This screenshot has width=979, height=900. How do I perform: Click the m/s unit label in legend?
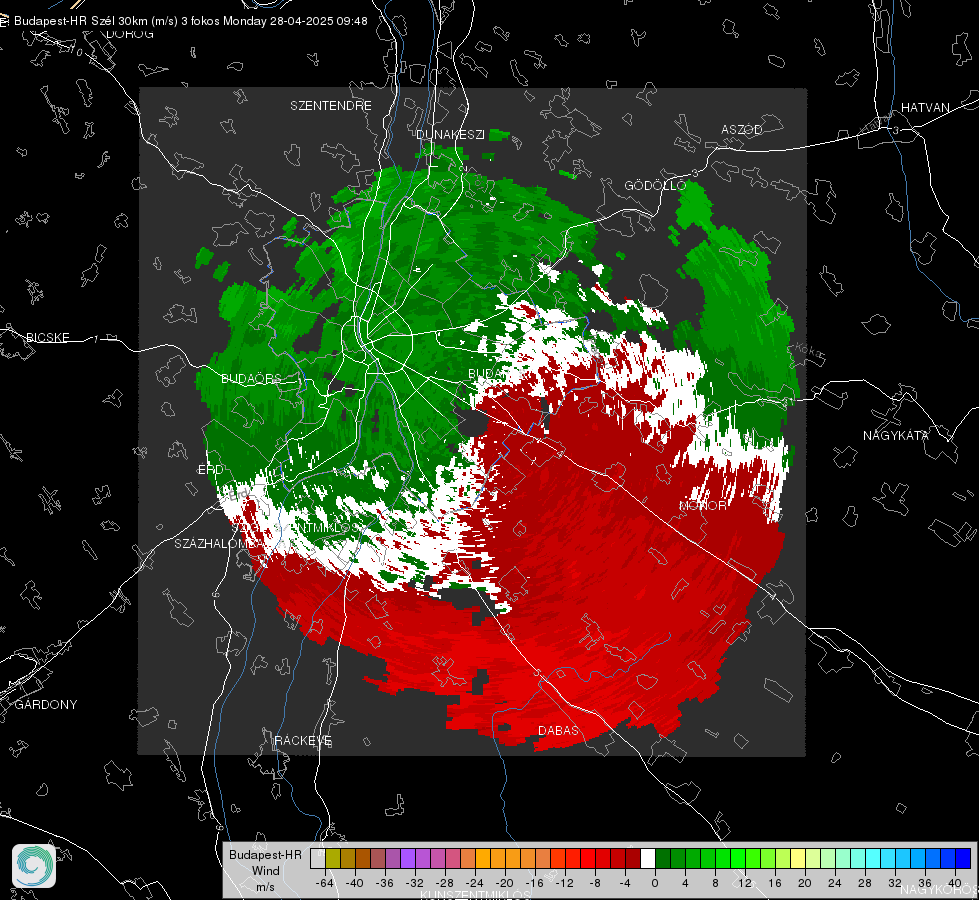pos(265,887)
